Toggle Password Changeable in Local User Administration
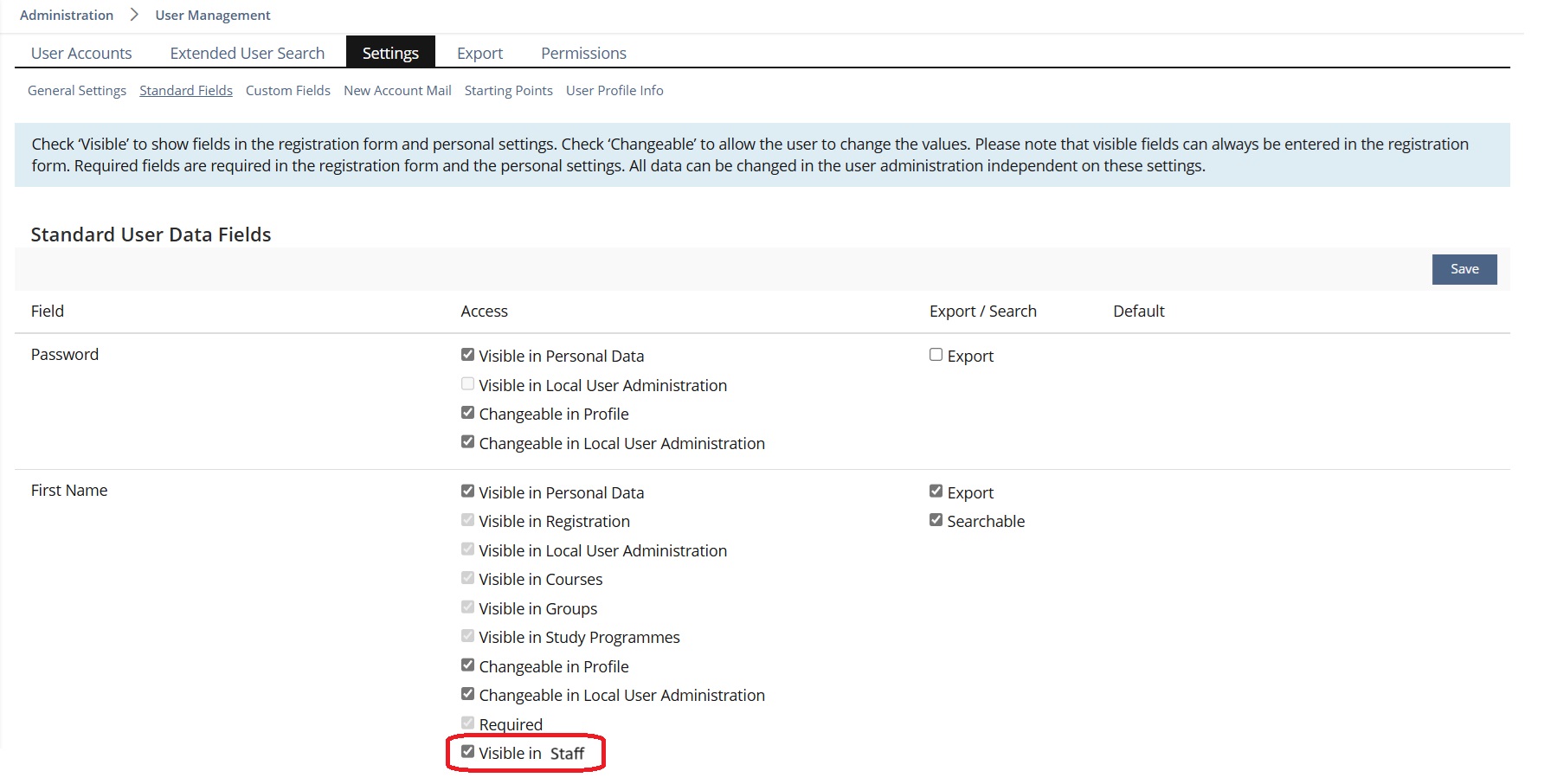 468,442
